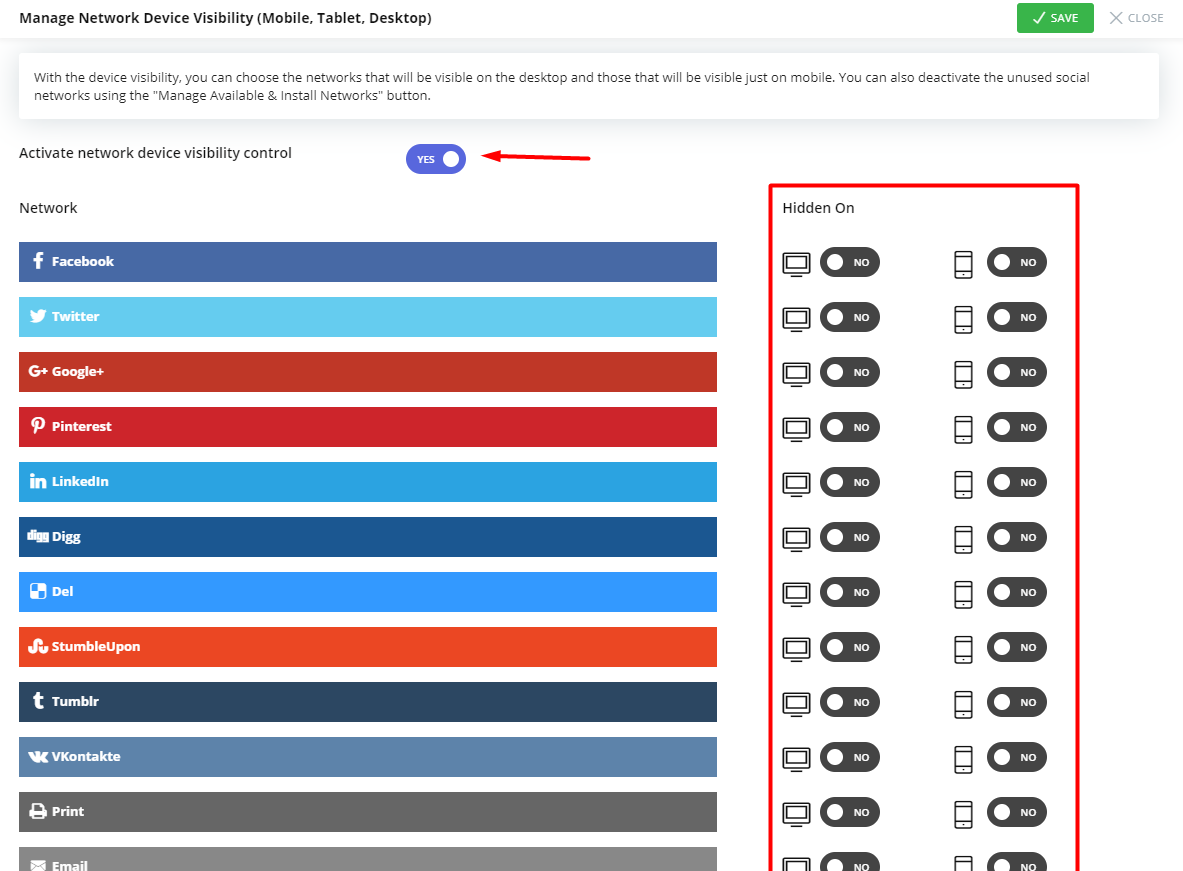The width and height of the screenshot is (1183, 871).
Task: Select the Del network bar
Action: pos(367,592)
